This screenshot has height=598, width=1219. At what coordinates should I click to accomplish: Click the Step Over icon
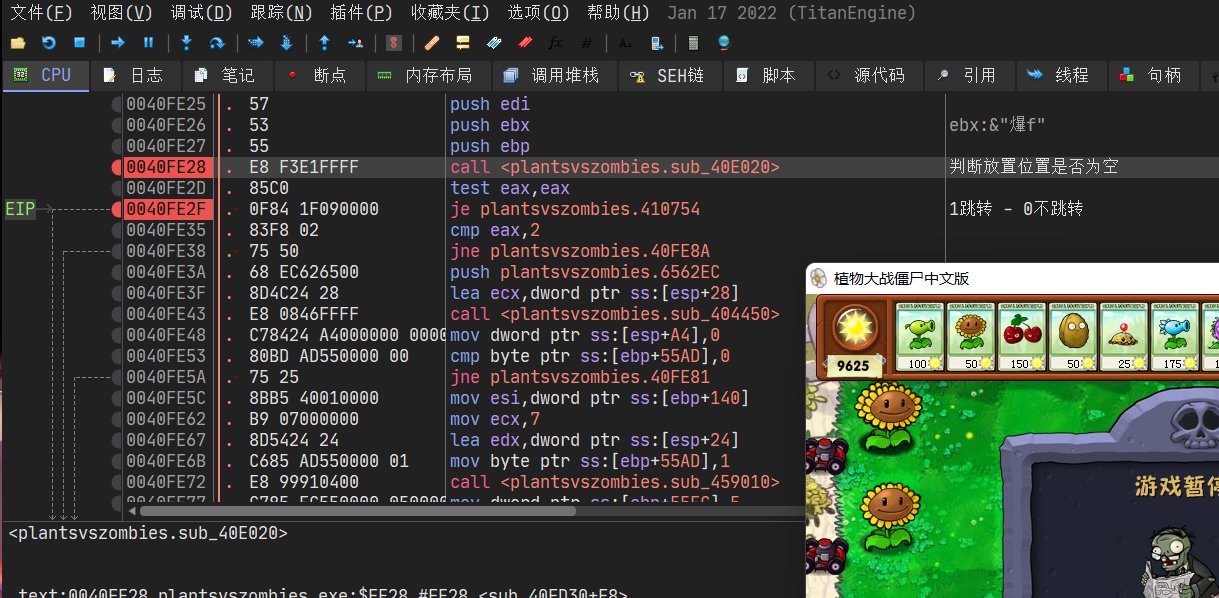pos(217,43)
